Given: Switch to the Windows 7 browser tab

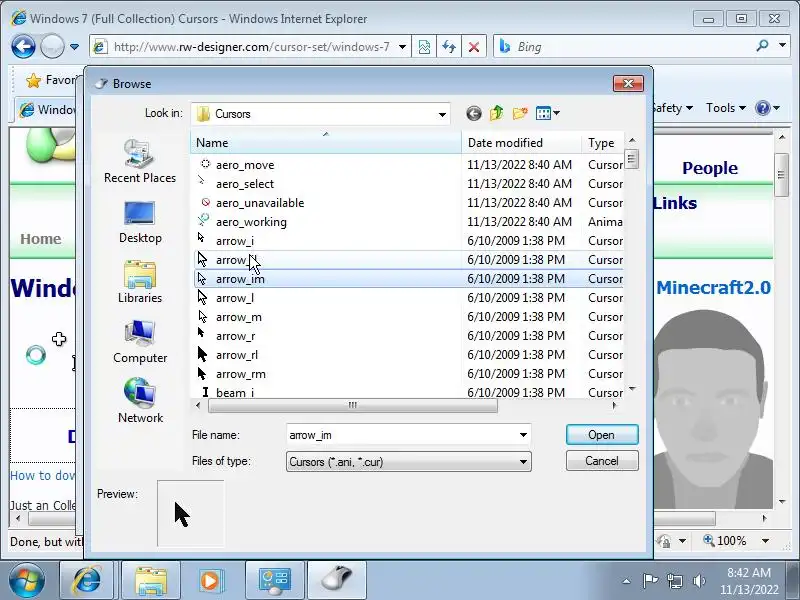Looking at the screenshot, I should tap(46, 110).
